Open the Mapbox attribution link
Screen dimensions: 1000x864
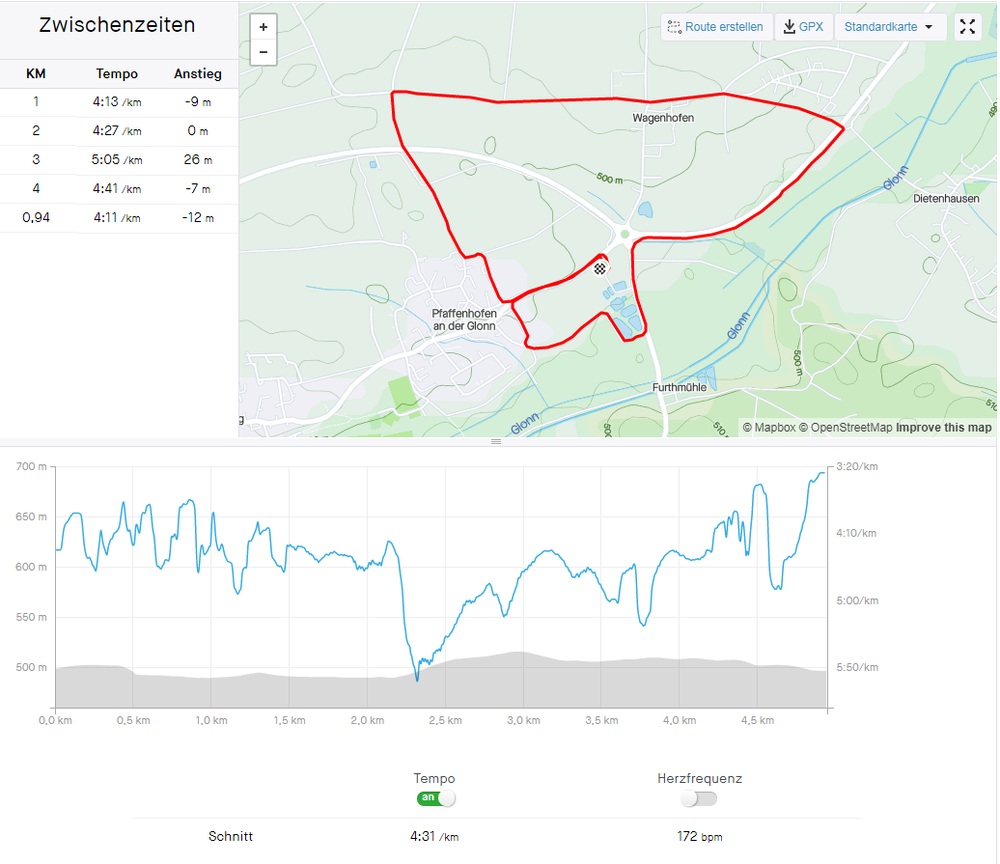774,428
